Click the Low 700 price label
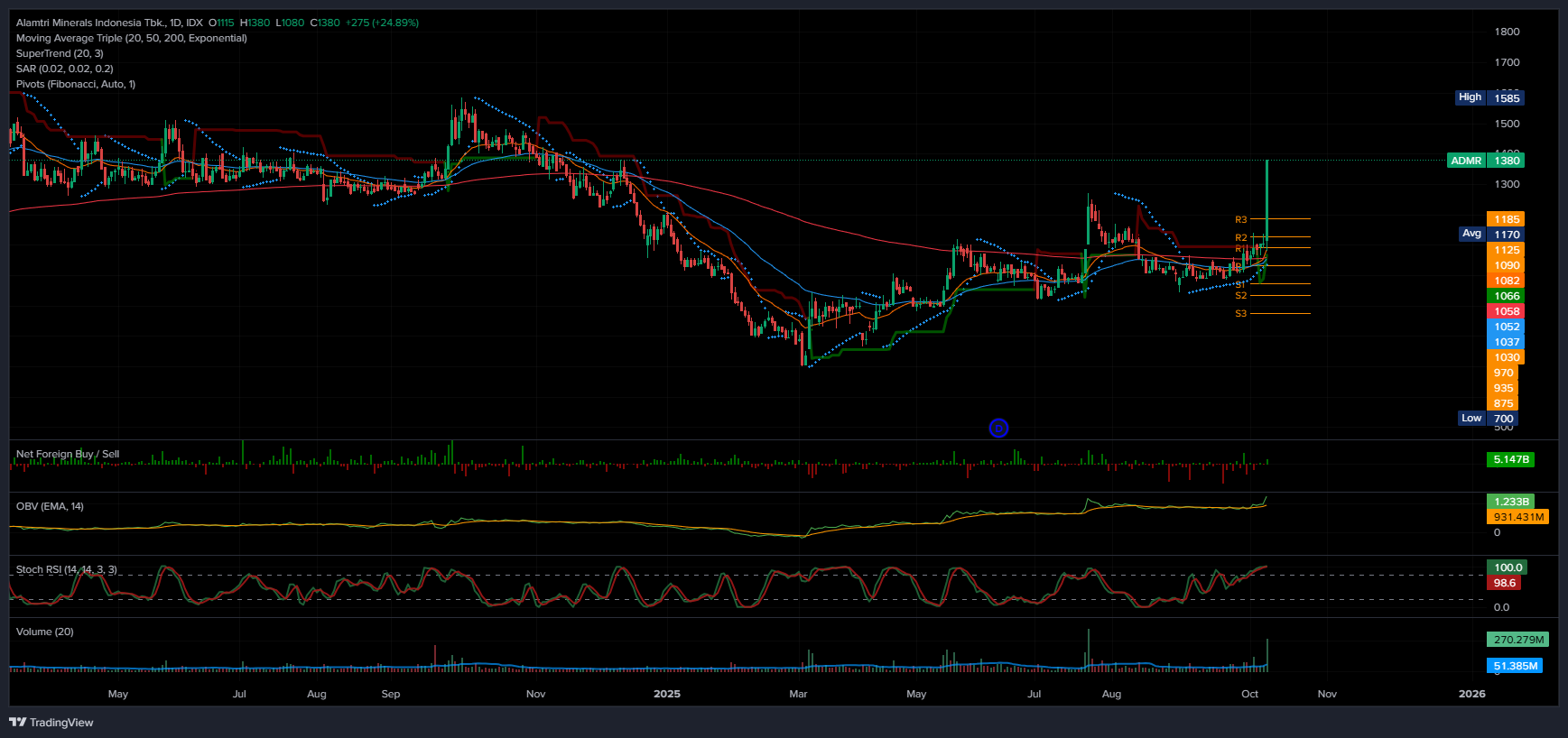Image resolution: width=1568 pixels, height=738 pixels. pyautogui.click(x=1489, y=419)
